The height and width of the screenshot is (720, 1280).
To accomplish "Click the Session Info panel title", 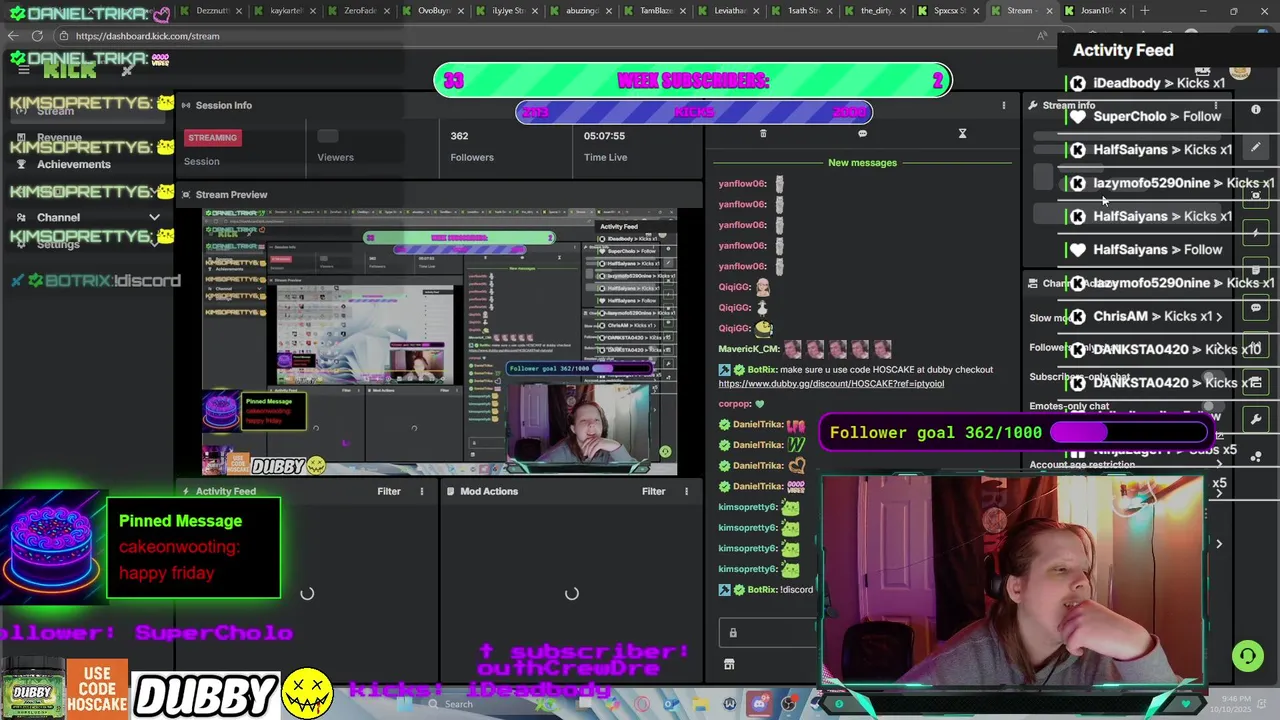I will 224,105.
